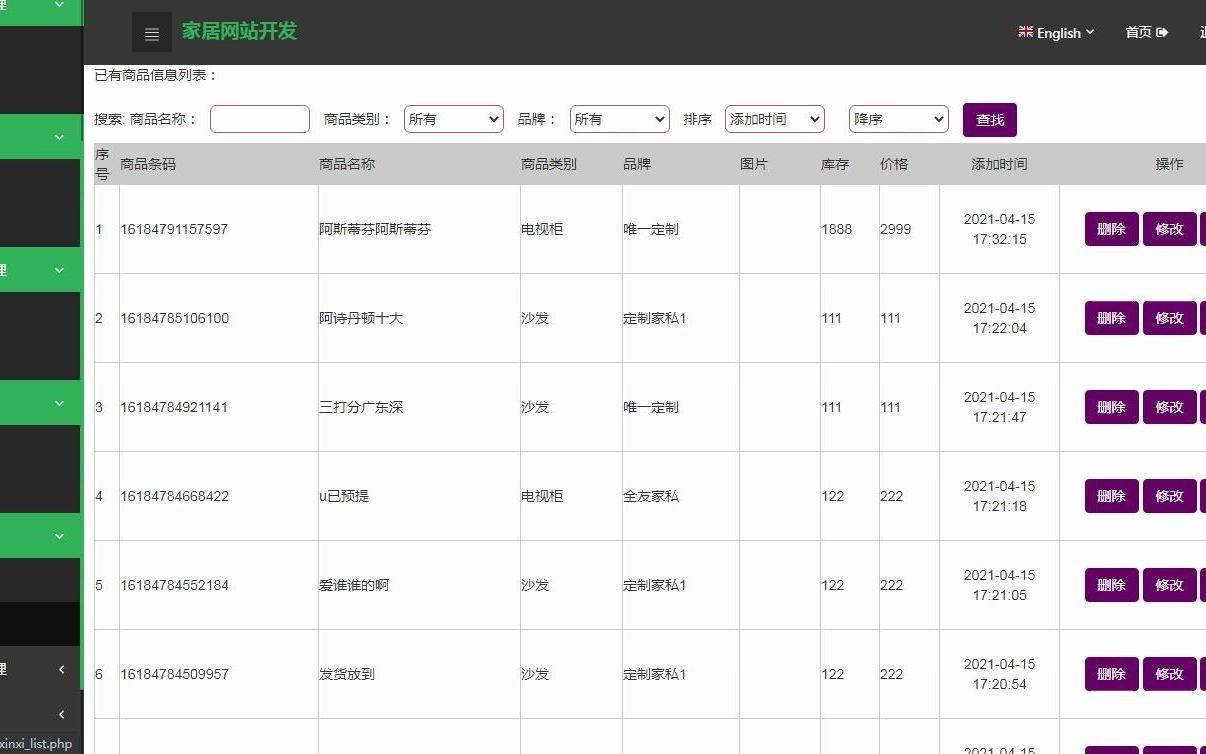Viewport: 1206px width, 754px height.
Task: Open the 商品类别 category dropdown
Action: click(453, 118)
